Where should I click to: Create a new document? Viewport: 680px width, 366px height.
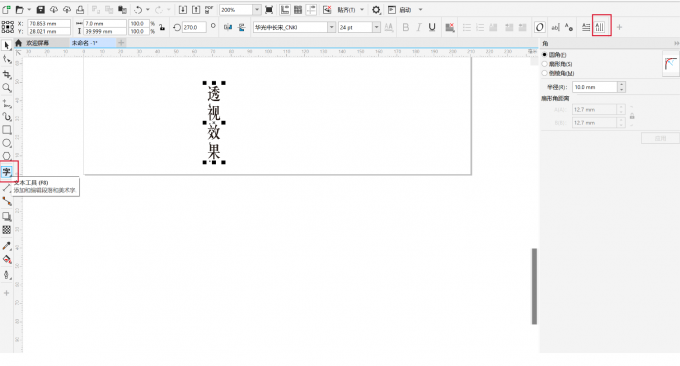coord(7,10)
